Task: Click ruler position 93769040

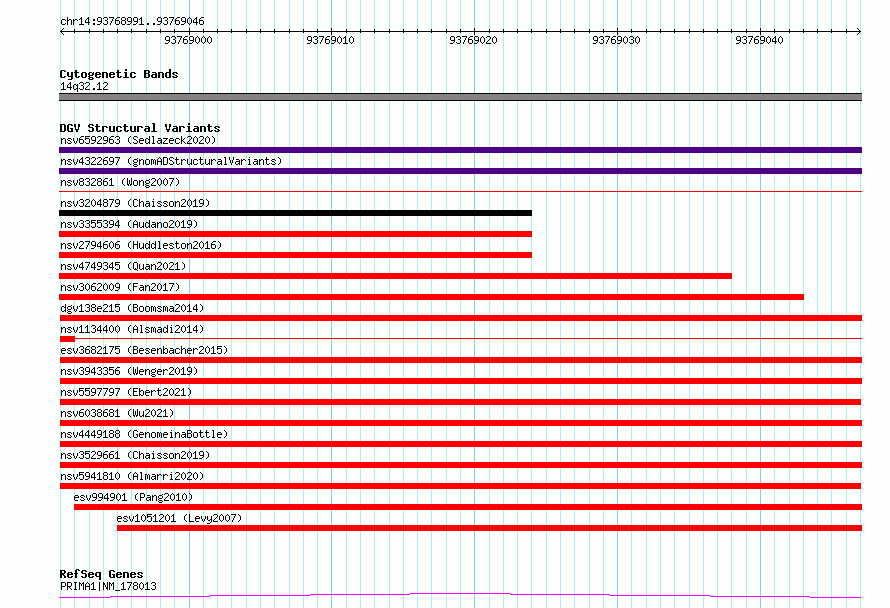Action: (x=759, y=40)
